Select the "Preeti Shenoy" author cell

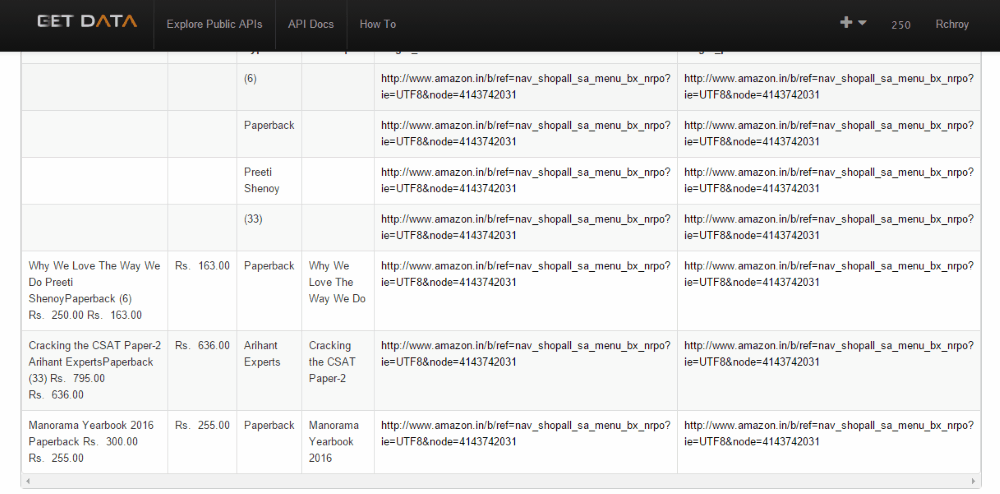[x=269, y=181]
